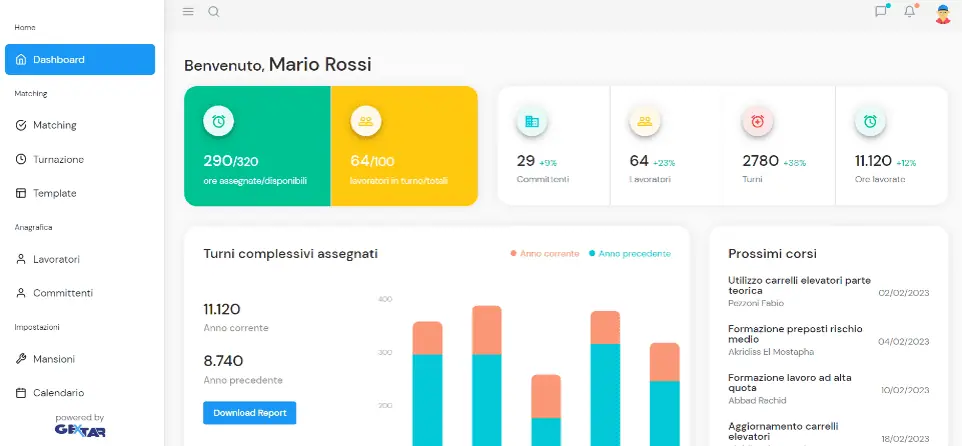Click the wrench icon beside Mansioni
The width and height of the screenshot is (962, 446).
pyautogui.click(x=21, y=359)
